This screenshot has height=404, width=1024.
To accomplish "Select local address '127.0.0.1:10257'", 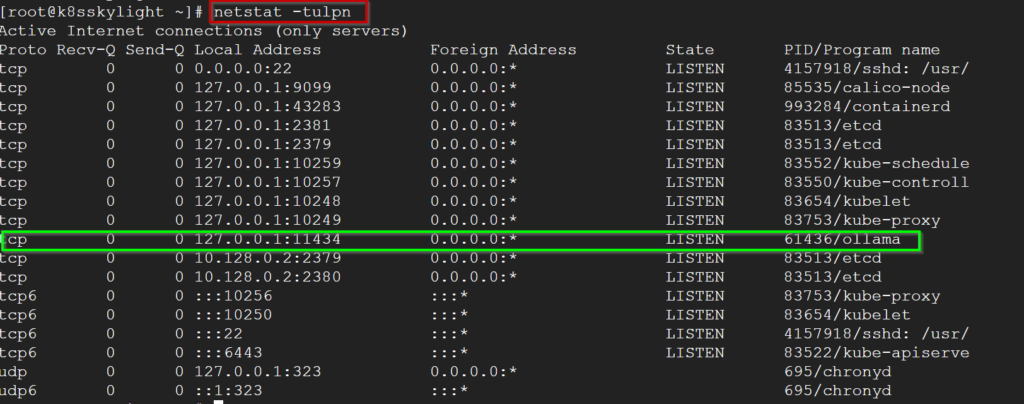I will (268, 182).
